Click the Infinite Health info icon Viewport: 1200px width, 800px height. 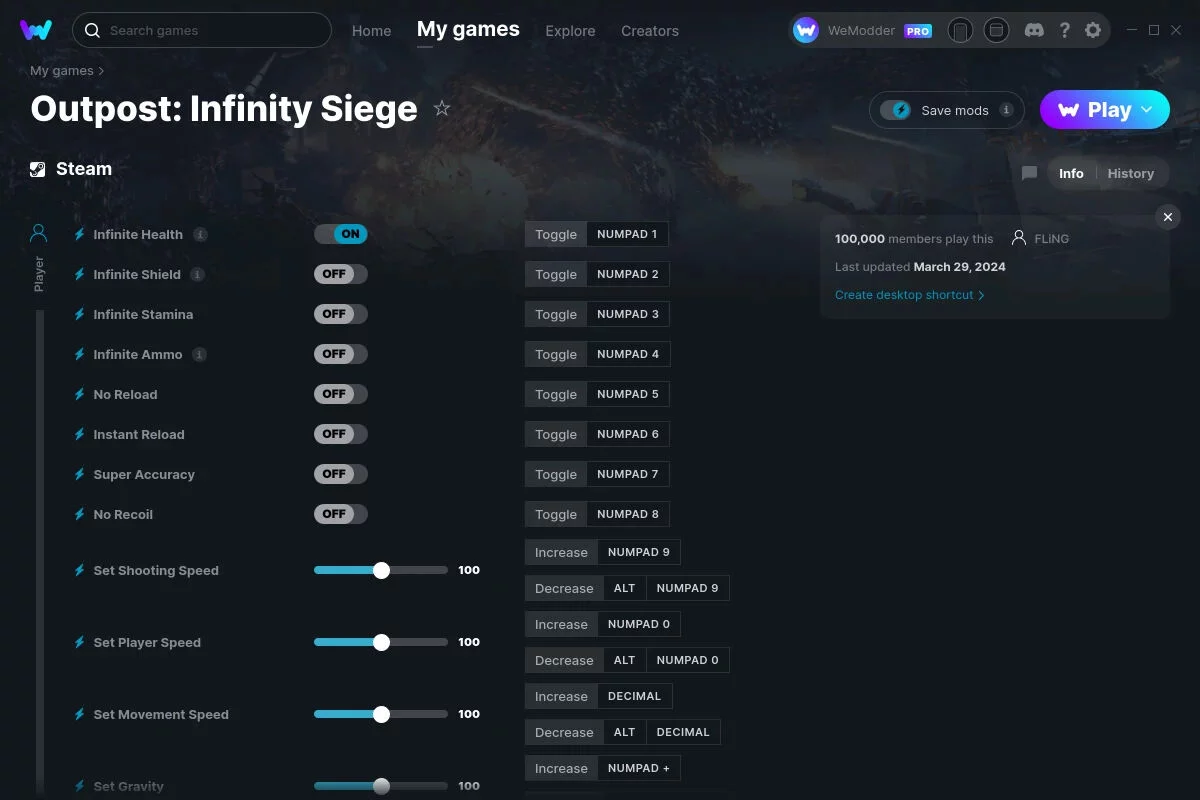pyautogui.click(x=200, y=234)
